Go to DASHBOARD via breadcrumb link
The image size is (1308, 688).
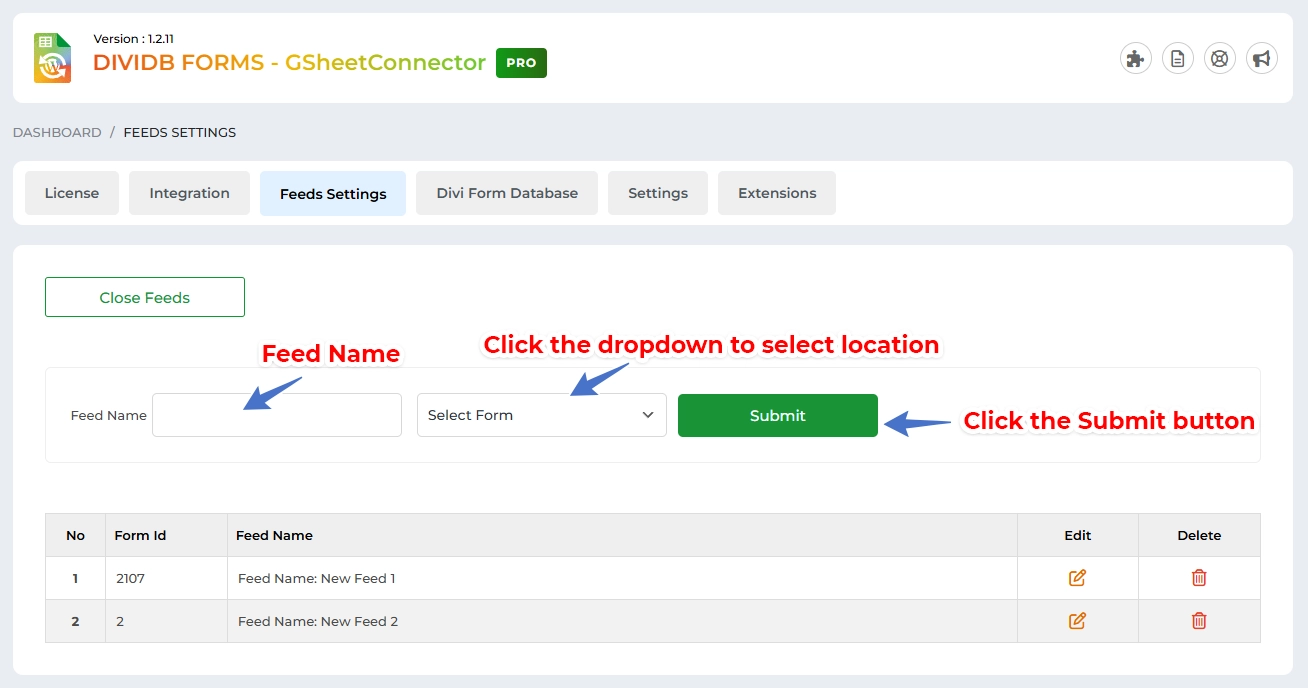coord(55,131)
